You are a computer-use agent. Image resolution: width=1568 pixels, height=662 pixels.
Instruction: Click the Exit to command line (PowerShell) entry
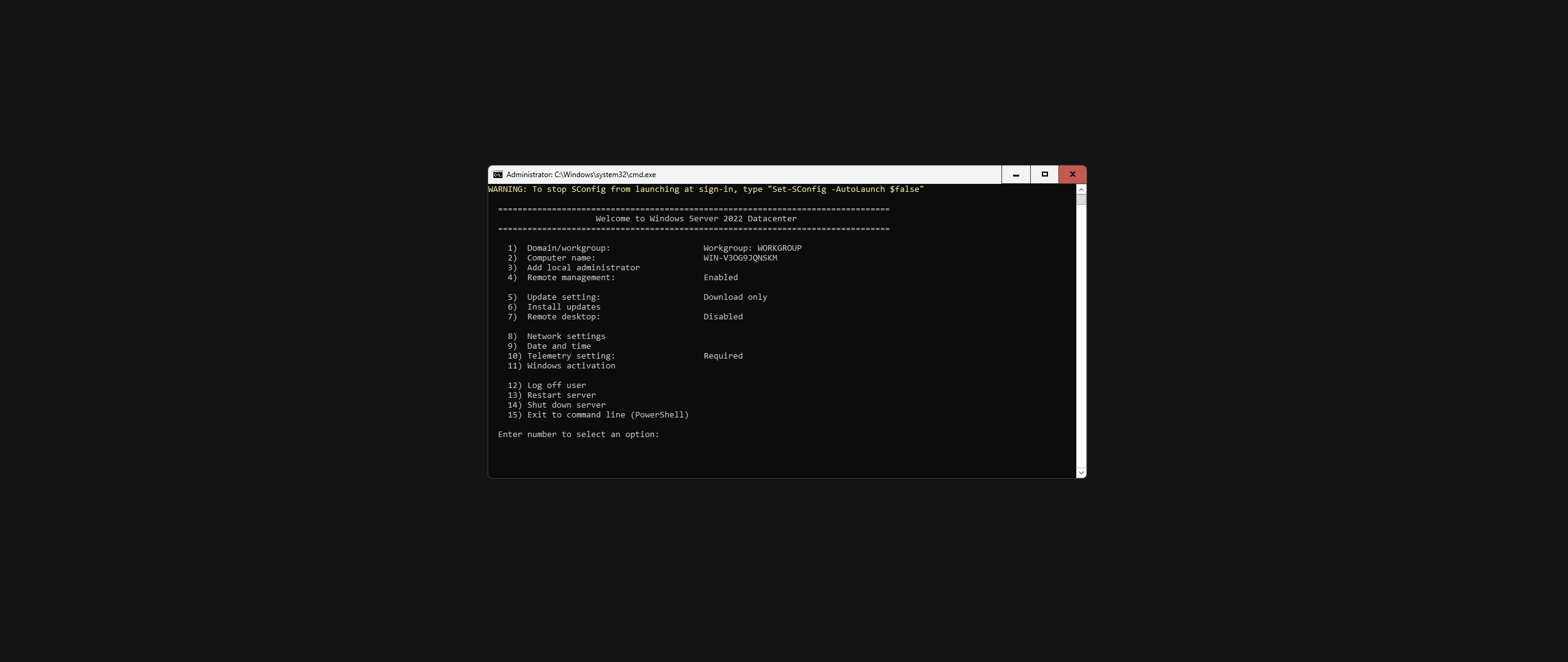coord(607,415)
